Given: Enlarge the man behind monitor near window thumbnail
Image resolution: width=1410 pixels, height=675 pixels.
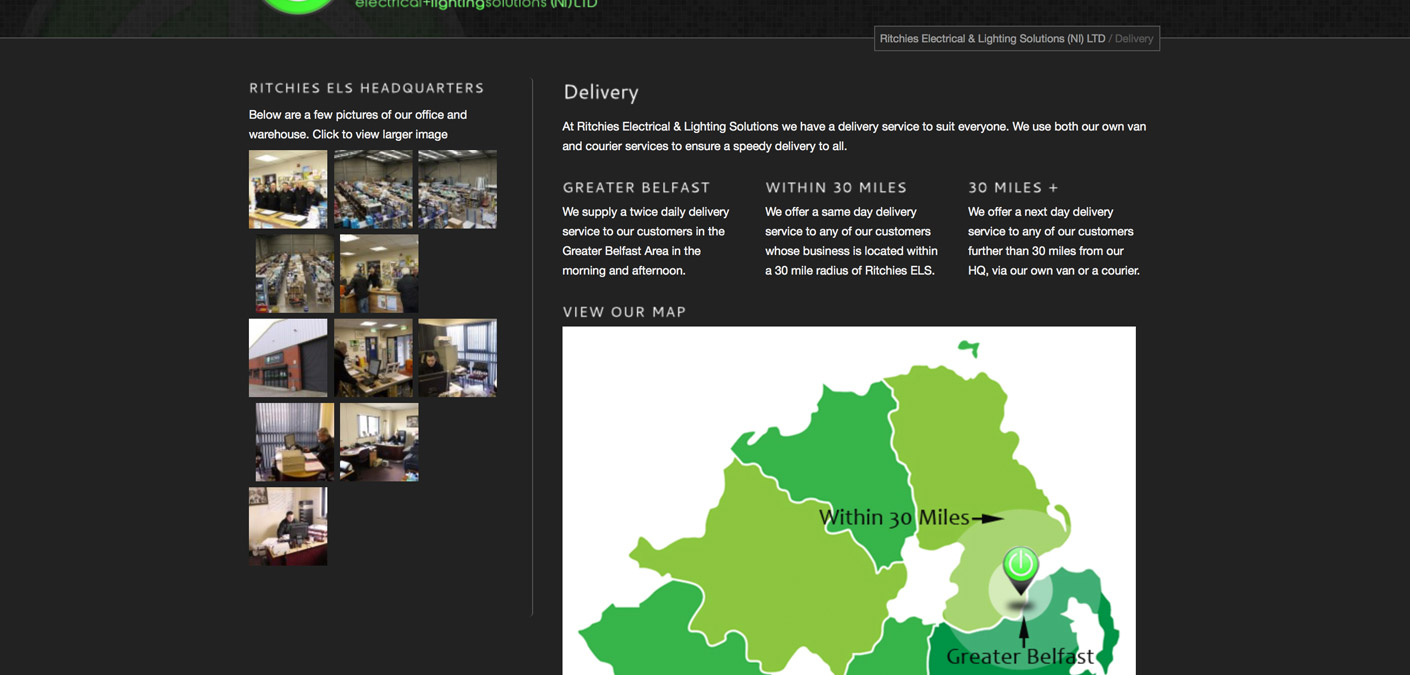Looking at the screenshot, I should click(457, 358).
